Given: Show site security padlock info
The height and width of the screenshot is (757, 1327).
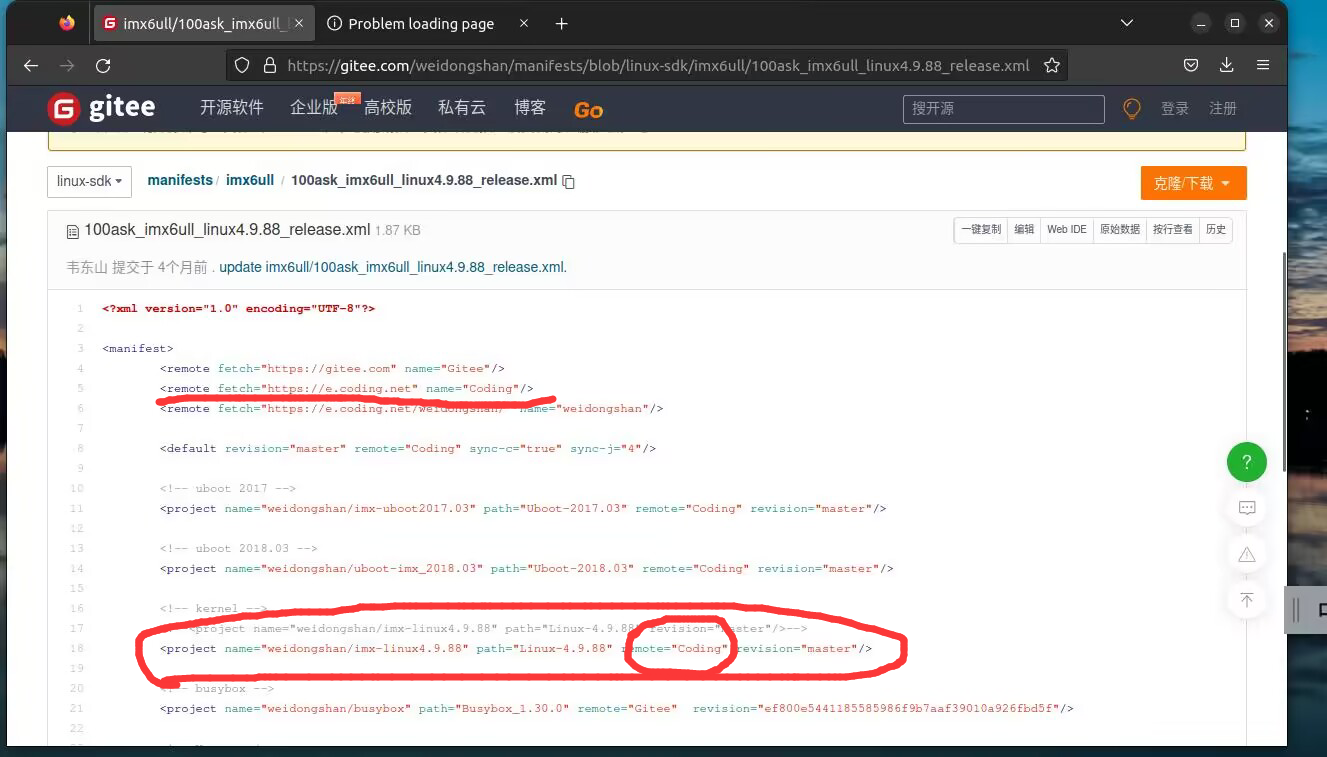Looking at the screenshot, I should pos(269,66).
